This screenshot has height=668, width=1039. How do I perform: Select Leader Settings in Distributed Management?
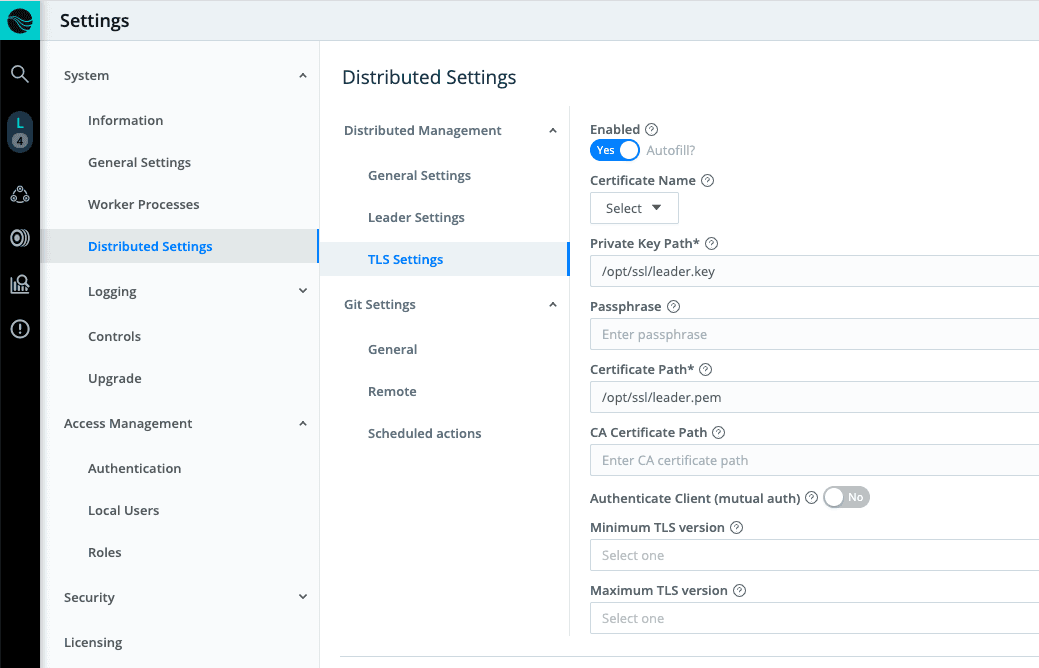click(416, 217)
